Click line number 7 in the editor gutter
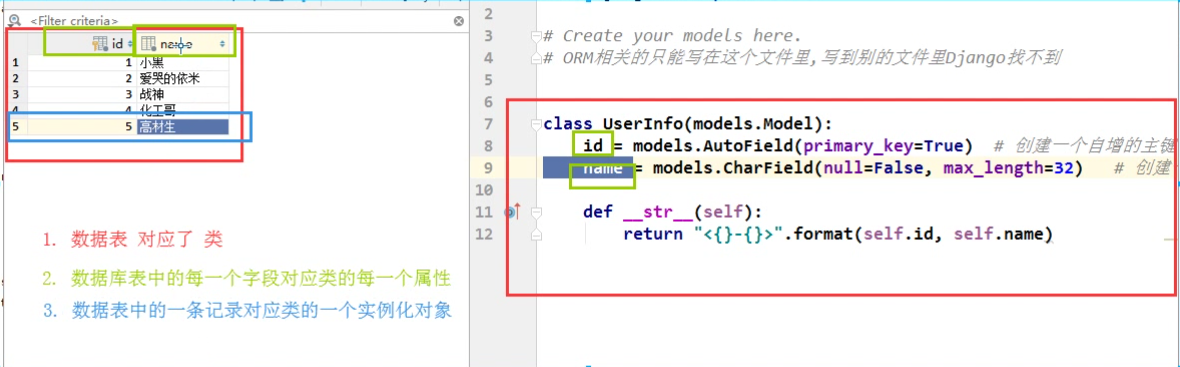 (487, 124)
